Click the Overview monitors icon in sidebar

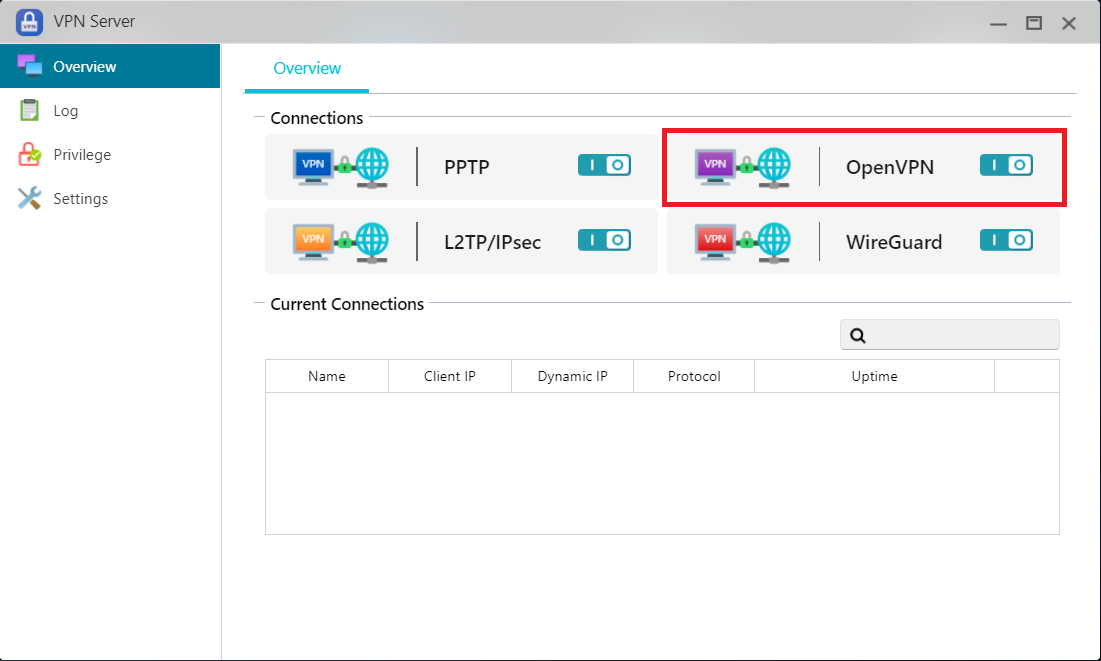29,65
